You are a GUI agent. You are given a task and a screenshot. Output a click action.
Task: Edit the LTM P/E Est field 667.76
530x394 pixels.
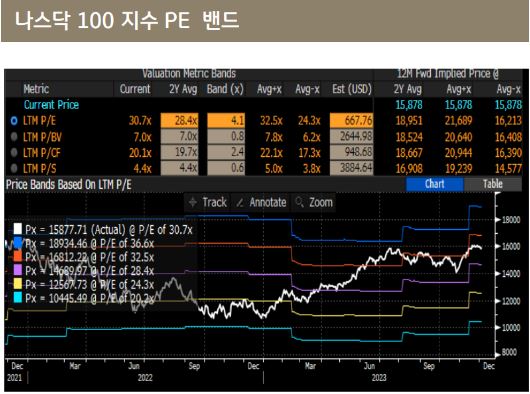click(x=352, y=121)
